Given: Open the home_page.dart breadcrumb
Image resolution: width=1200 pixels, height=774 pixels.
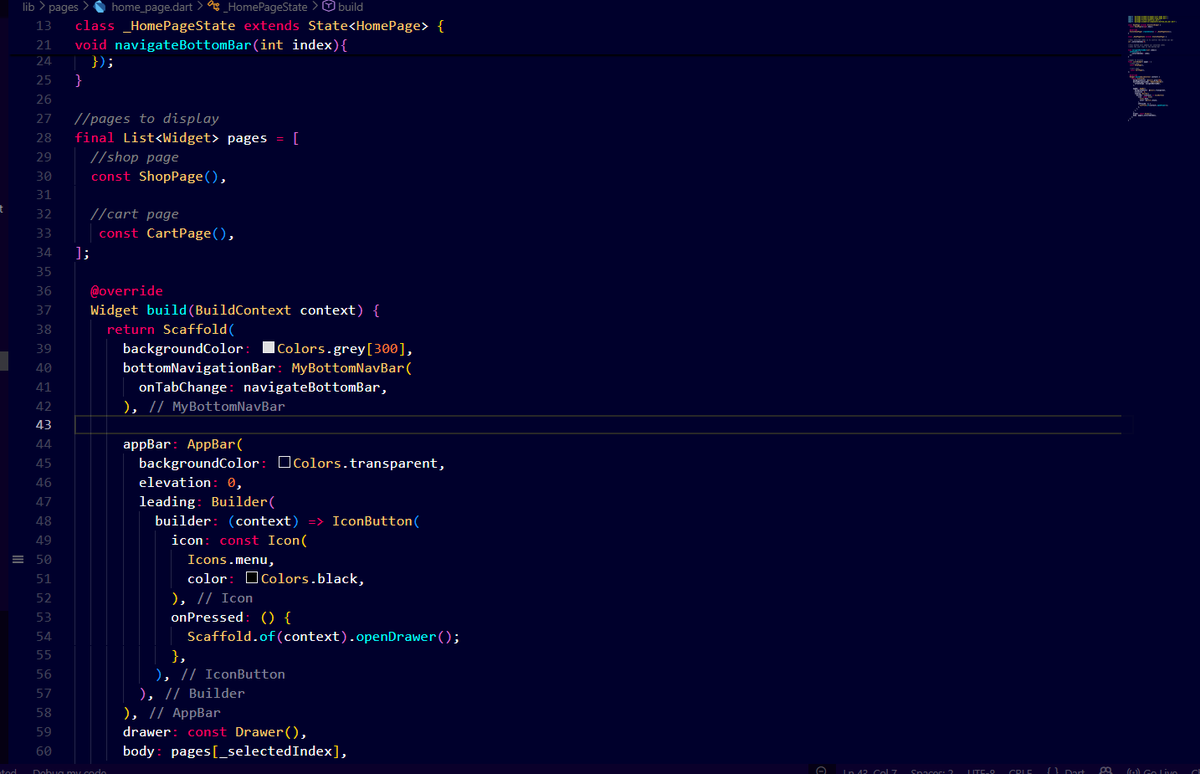Looking at the screenshot, I should [x=153, y=7].
